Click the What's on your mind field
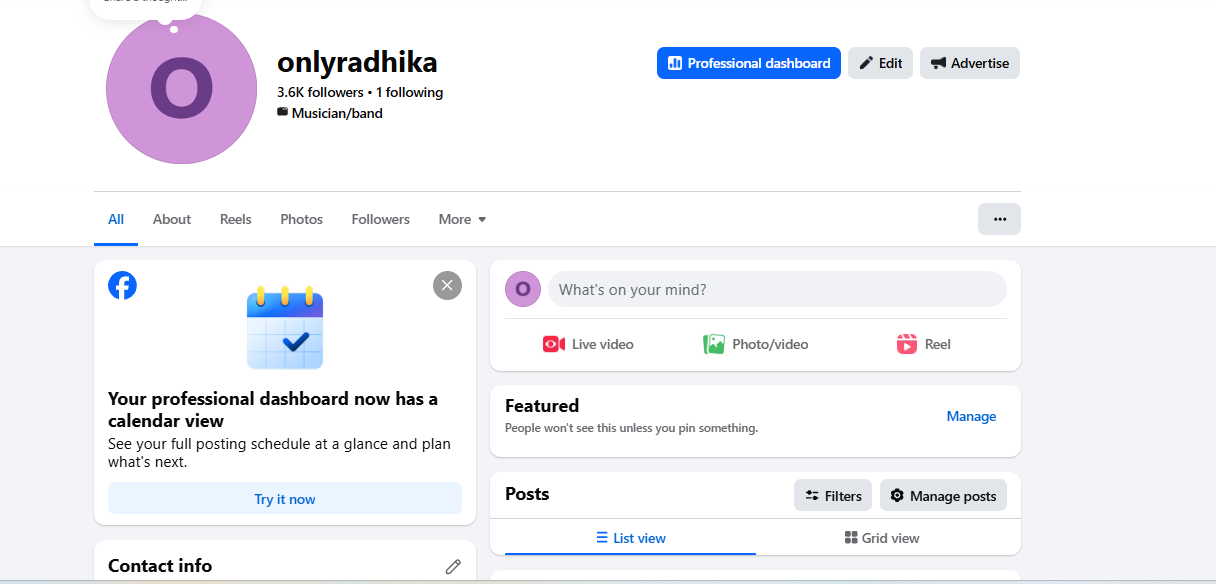Screen dimensions: 1216x584 777,289
